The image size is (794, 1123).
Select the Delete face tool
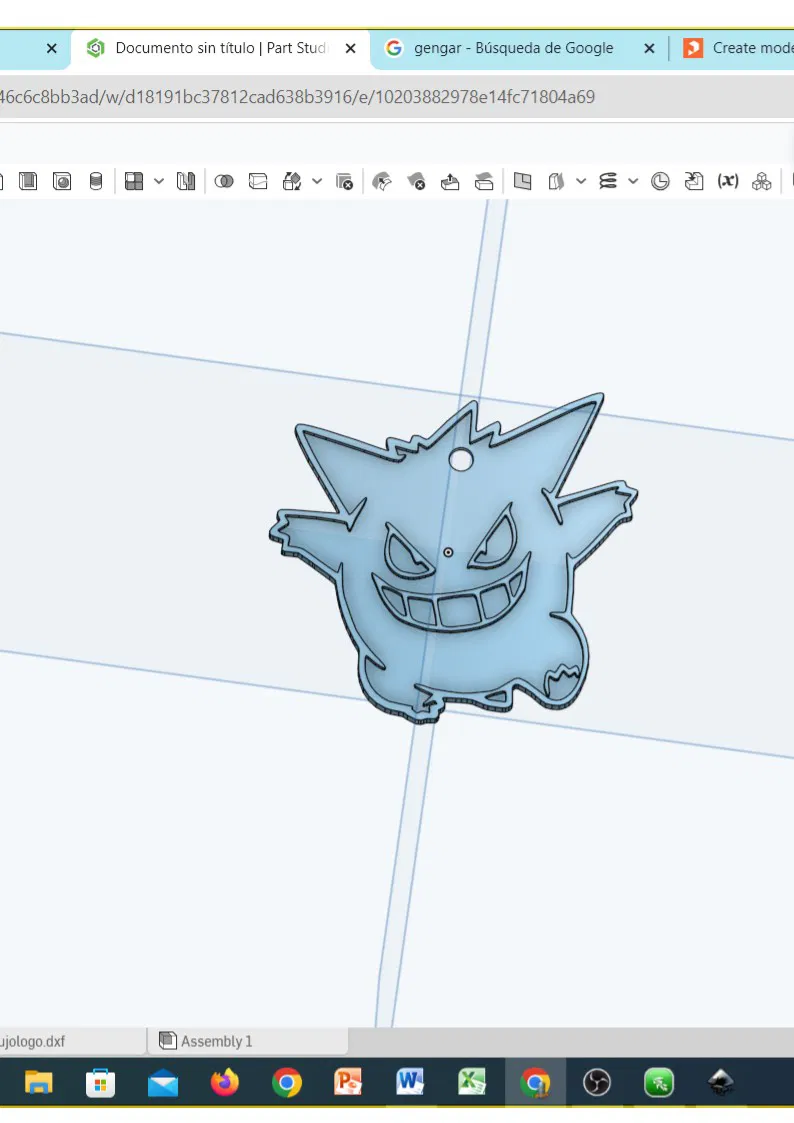416,181
